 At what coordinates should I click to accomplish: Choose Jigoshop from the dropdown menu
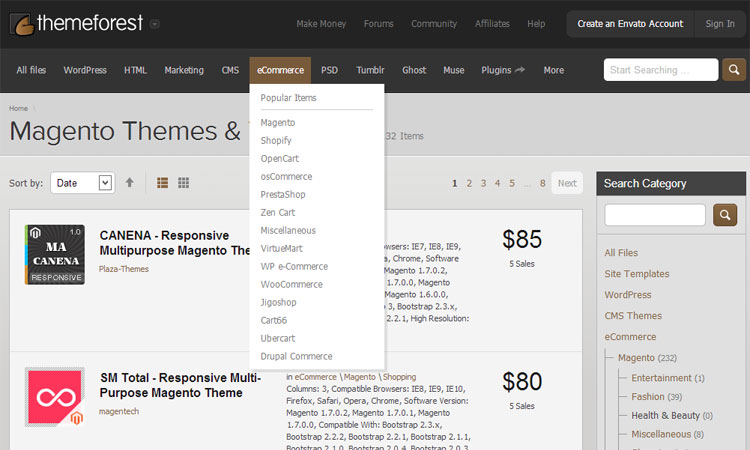click(x=278, y=302)
